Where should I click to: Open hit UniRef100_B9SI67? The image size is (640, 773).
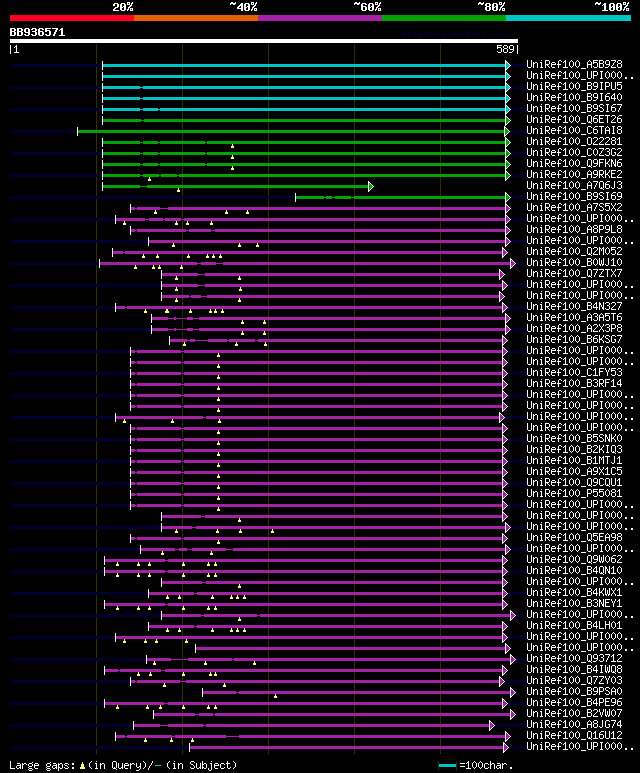click(x=574, y=108)
